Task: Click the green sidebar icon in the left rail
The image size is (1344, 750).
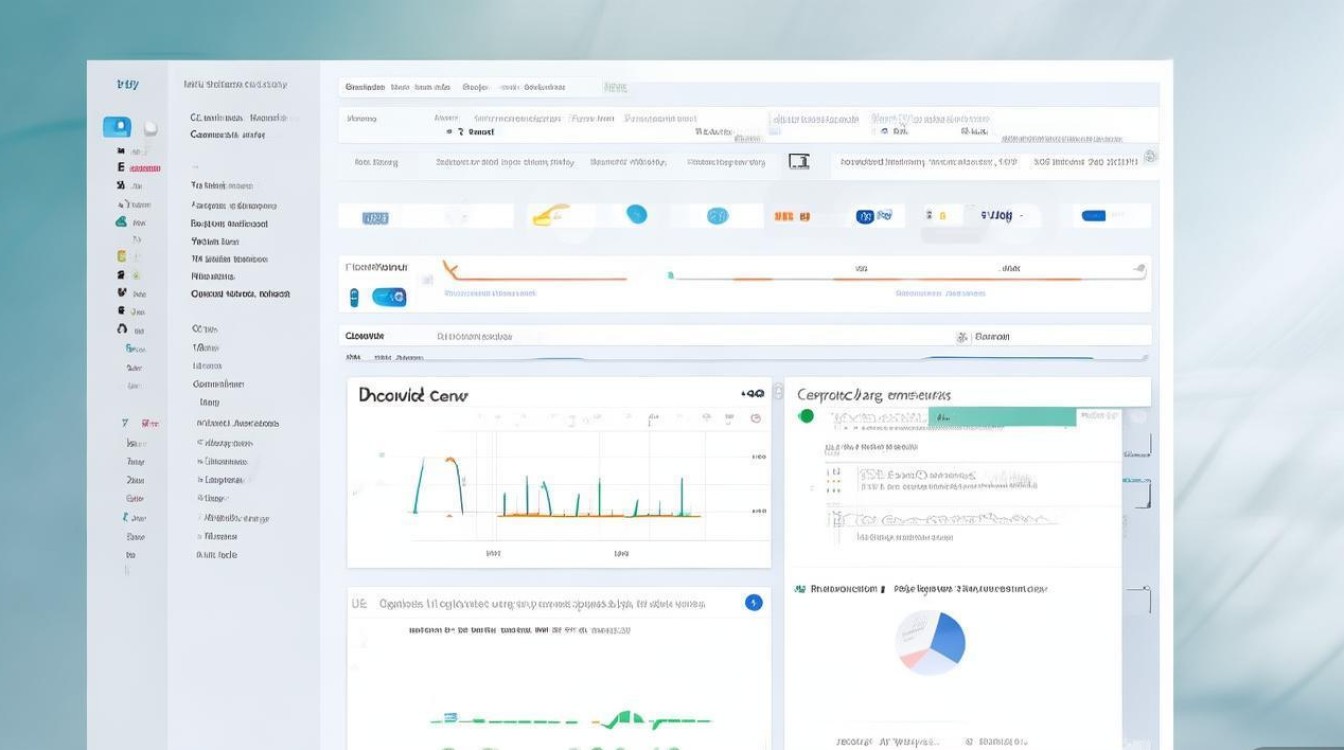Action: 121,222
